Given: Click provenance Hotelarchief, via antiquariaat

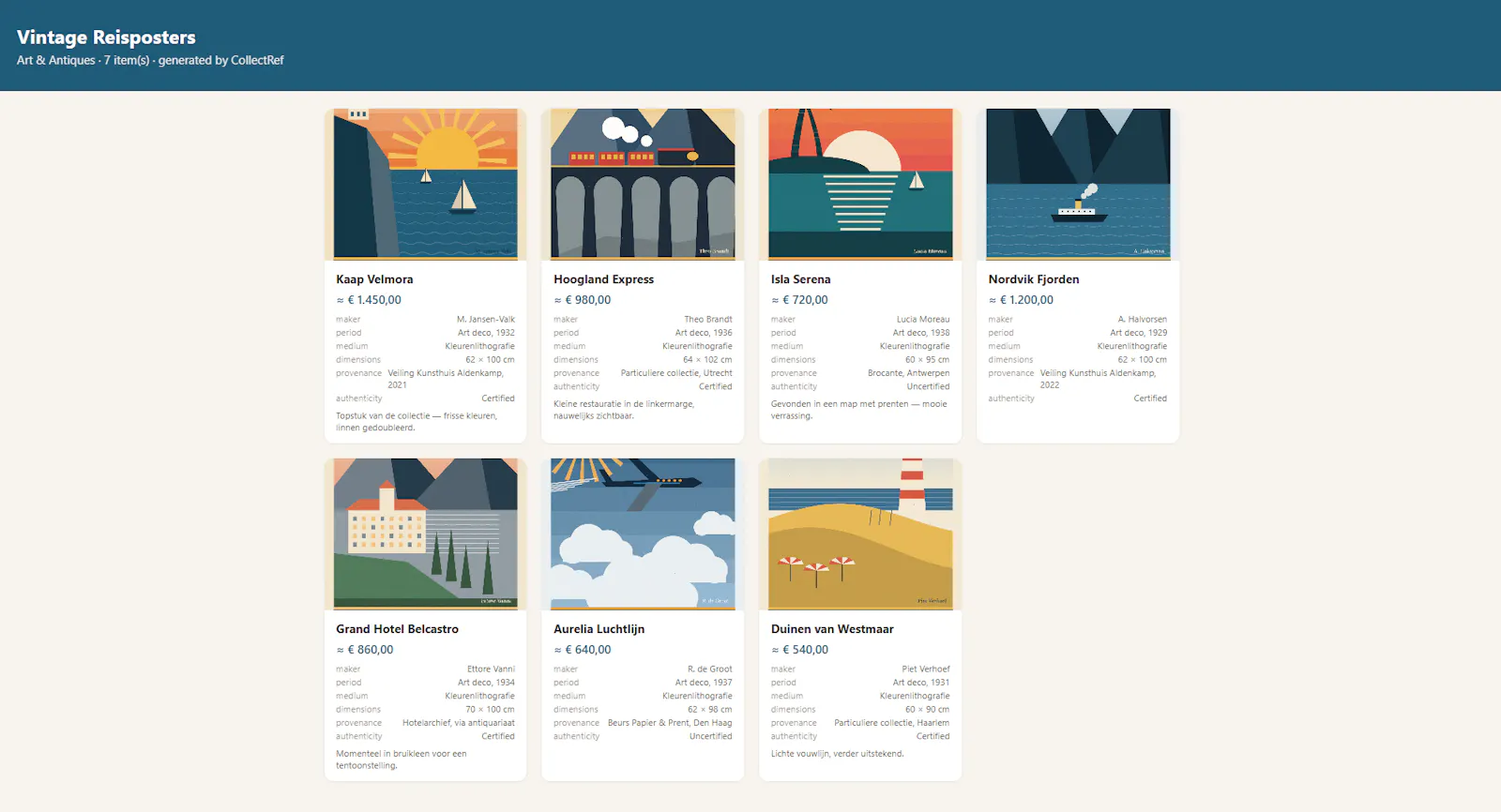Looking at the screenshot, I should (459, 723).
